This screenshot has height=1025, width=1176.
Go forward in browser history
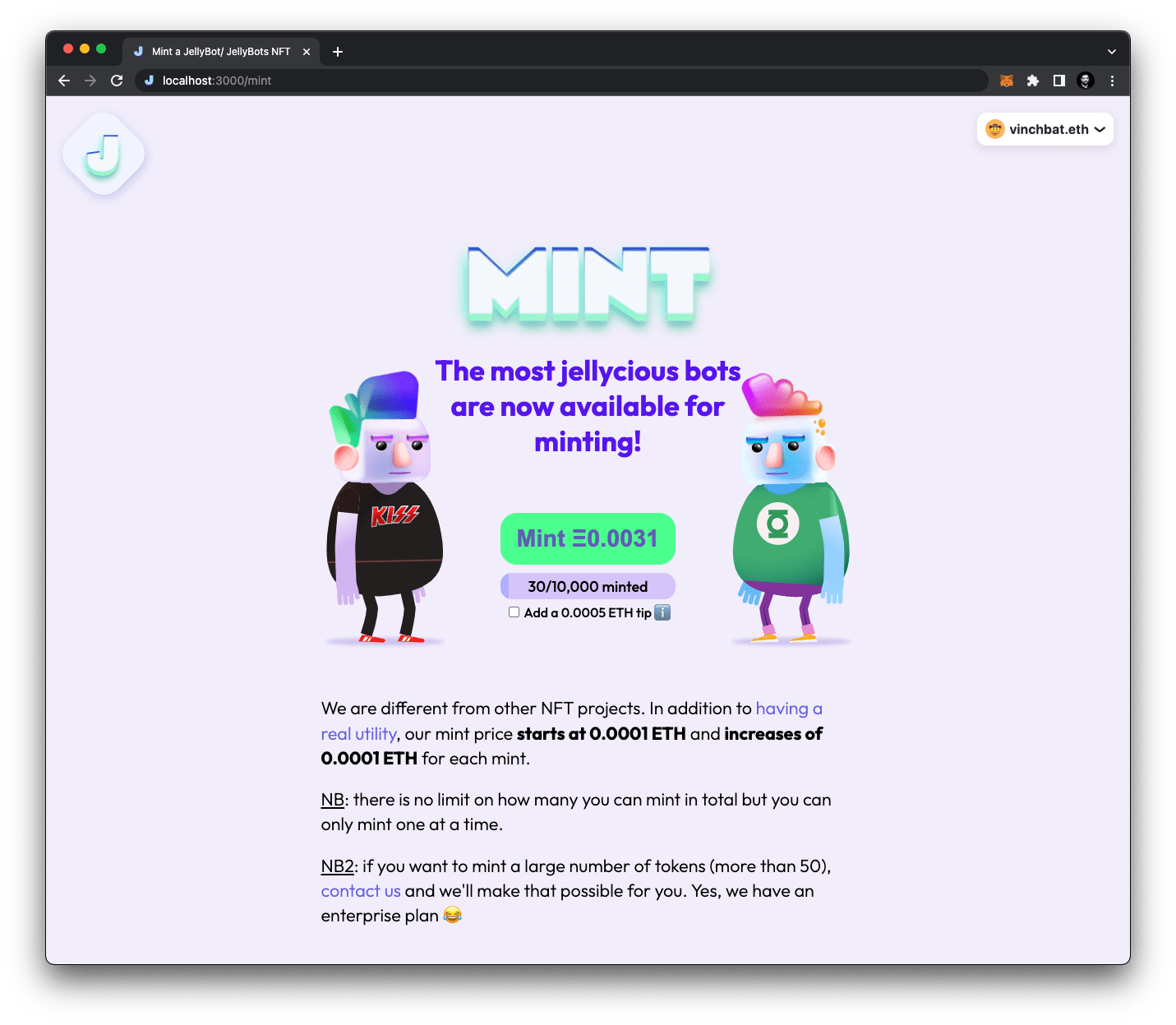90,81
